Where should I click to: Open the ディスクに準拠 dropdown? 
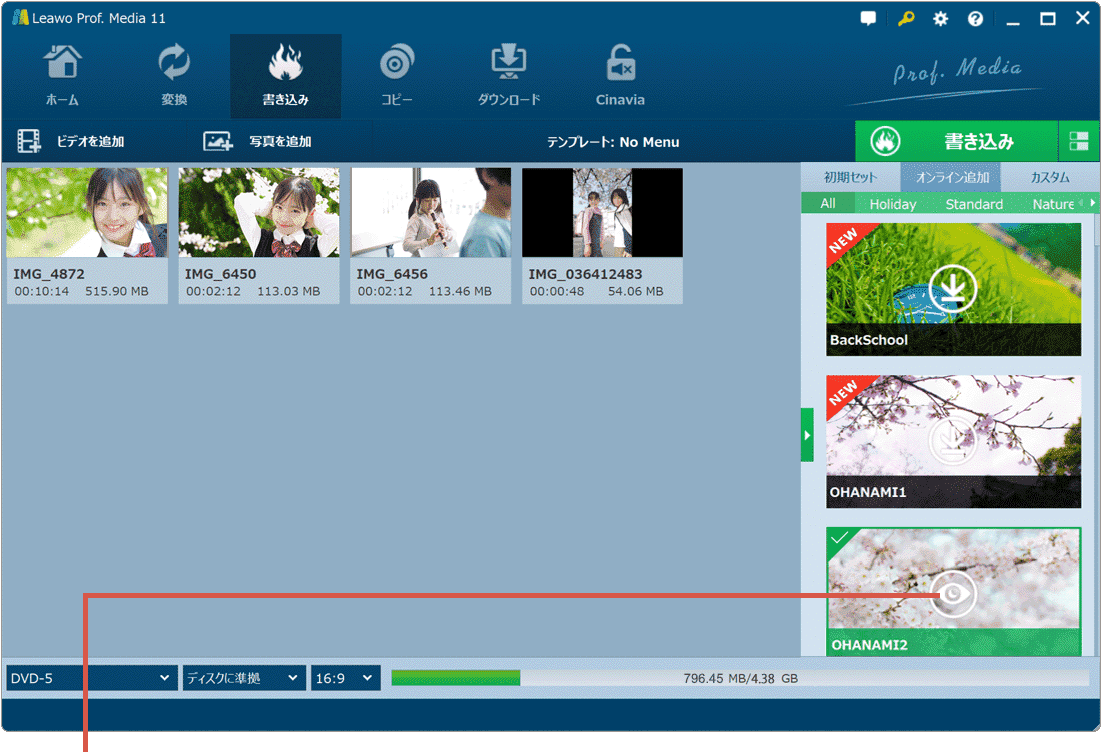click(243, 678)
